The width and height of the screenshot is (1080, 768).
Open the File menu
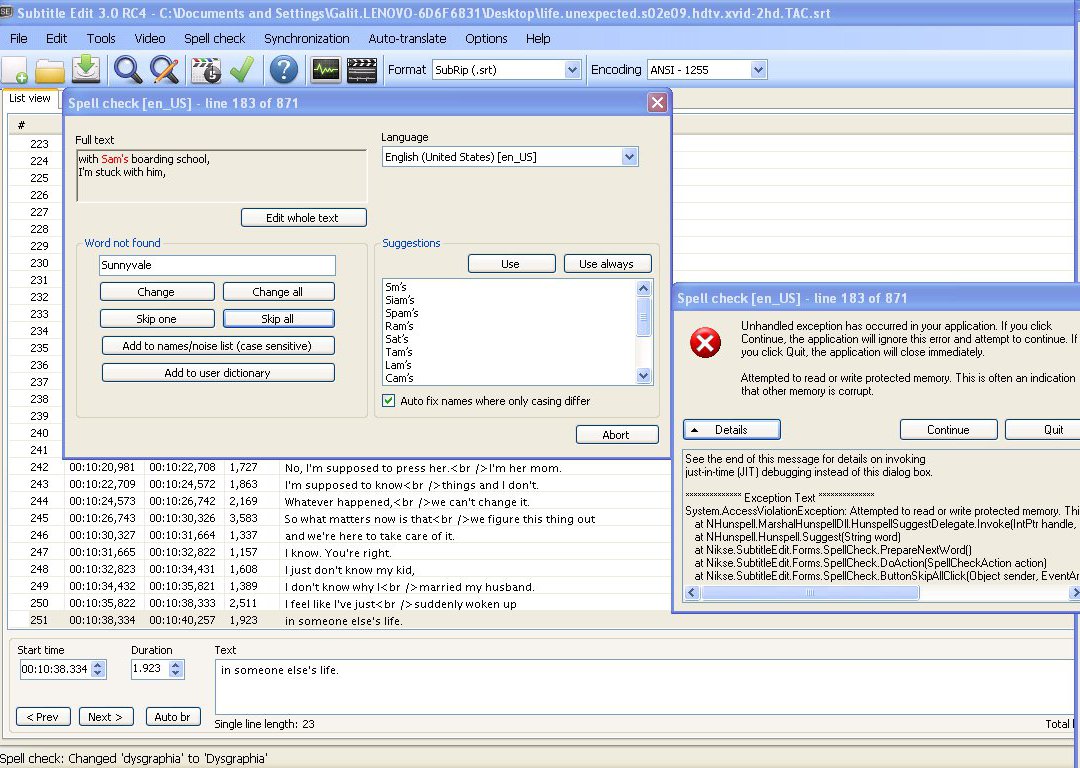pyautogui.click(x=19, y=39)
